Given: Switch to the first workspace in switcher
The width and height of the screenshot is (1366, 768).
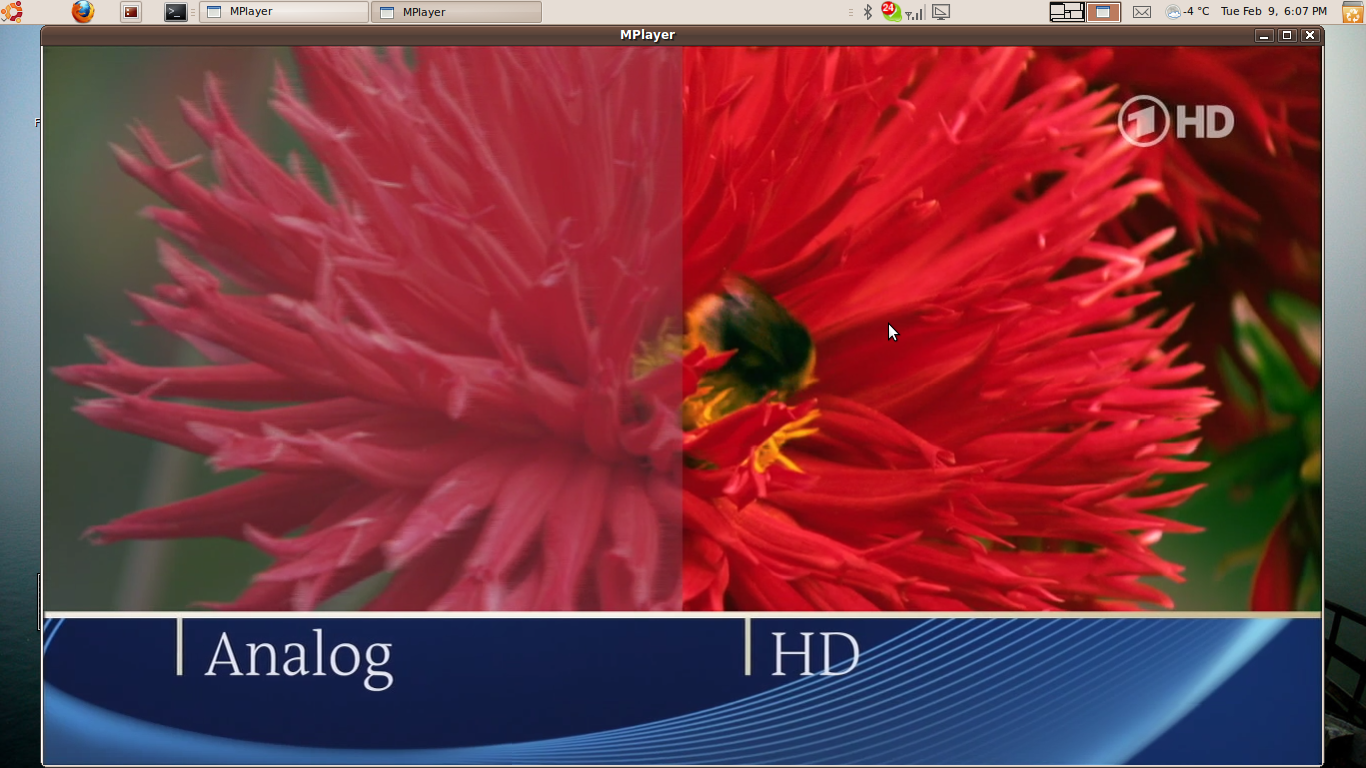Looking at the screenshot, I should pyautogui.click(x=1067, y=12).
